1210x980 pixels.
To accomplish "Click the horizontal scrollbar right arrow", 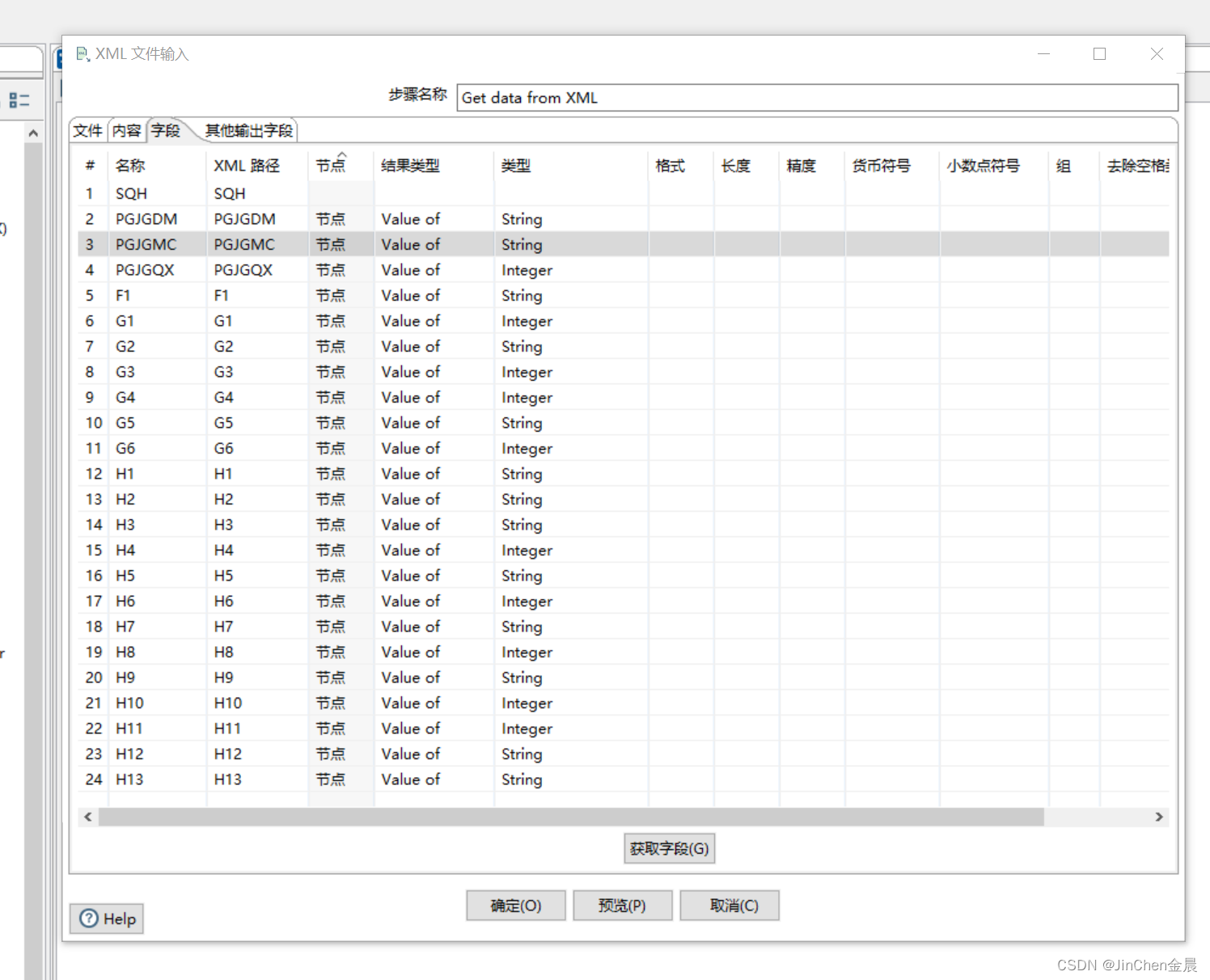I will pyautogui.click(x=1159, y=817).
